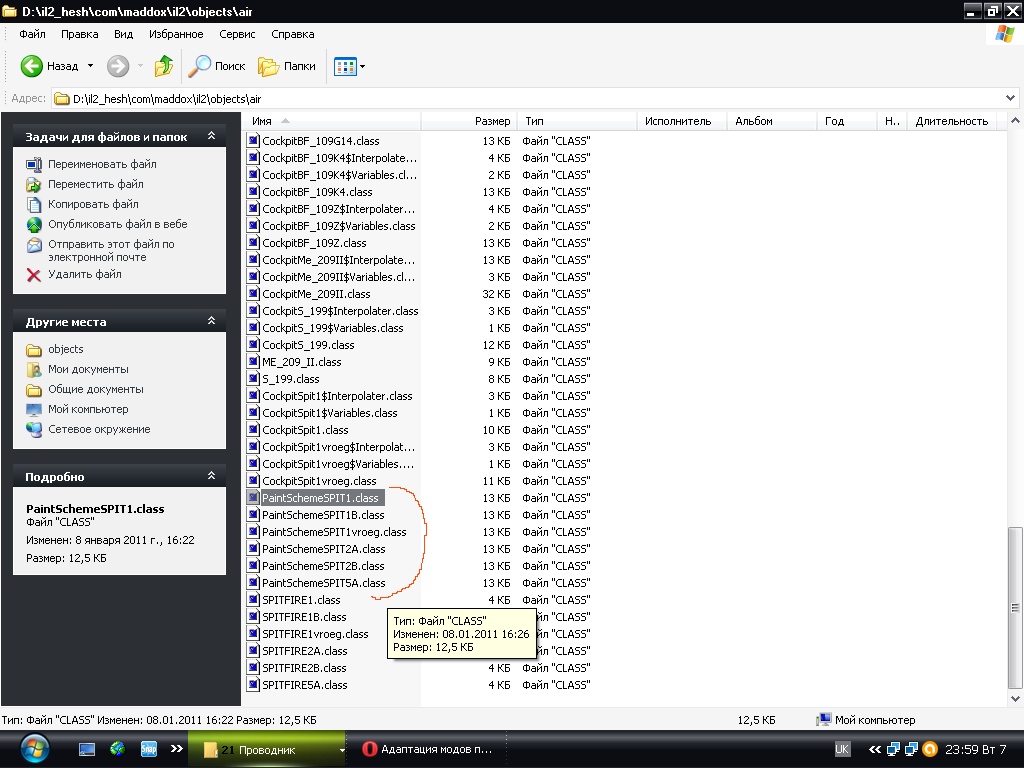Click show desktop icon in quick launch
This screenshot has width=1024, height=768.
coord(87,749)
